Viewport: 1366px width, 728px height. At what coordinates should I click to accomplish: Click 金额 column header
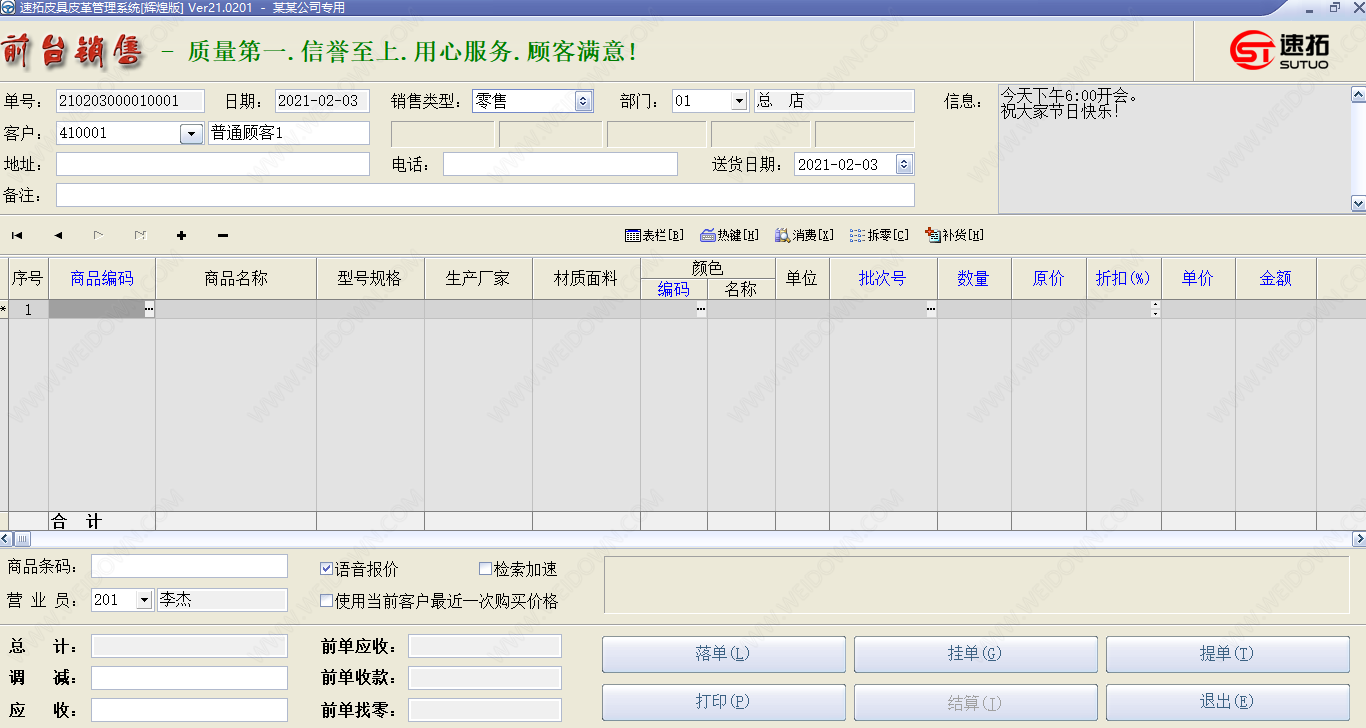pyautogui.click(x=1276, y=279)
